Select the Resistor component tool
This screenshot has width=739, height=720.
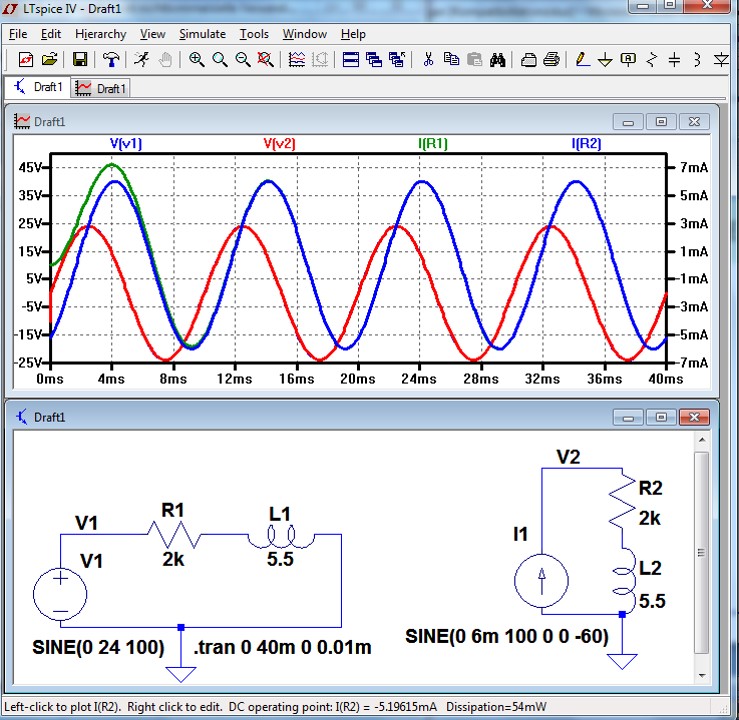651,60
